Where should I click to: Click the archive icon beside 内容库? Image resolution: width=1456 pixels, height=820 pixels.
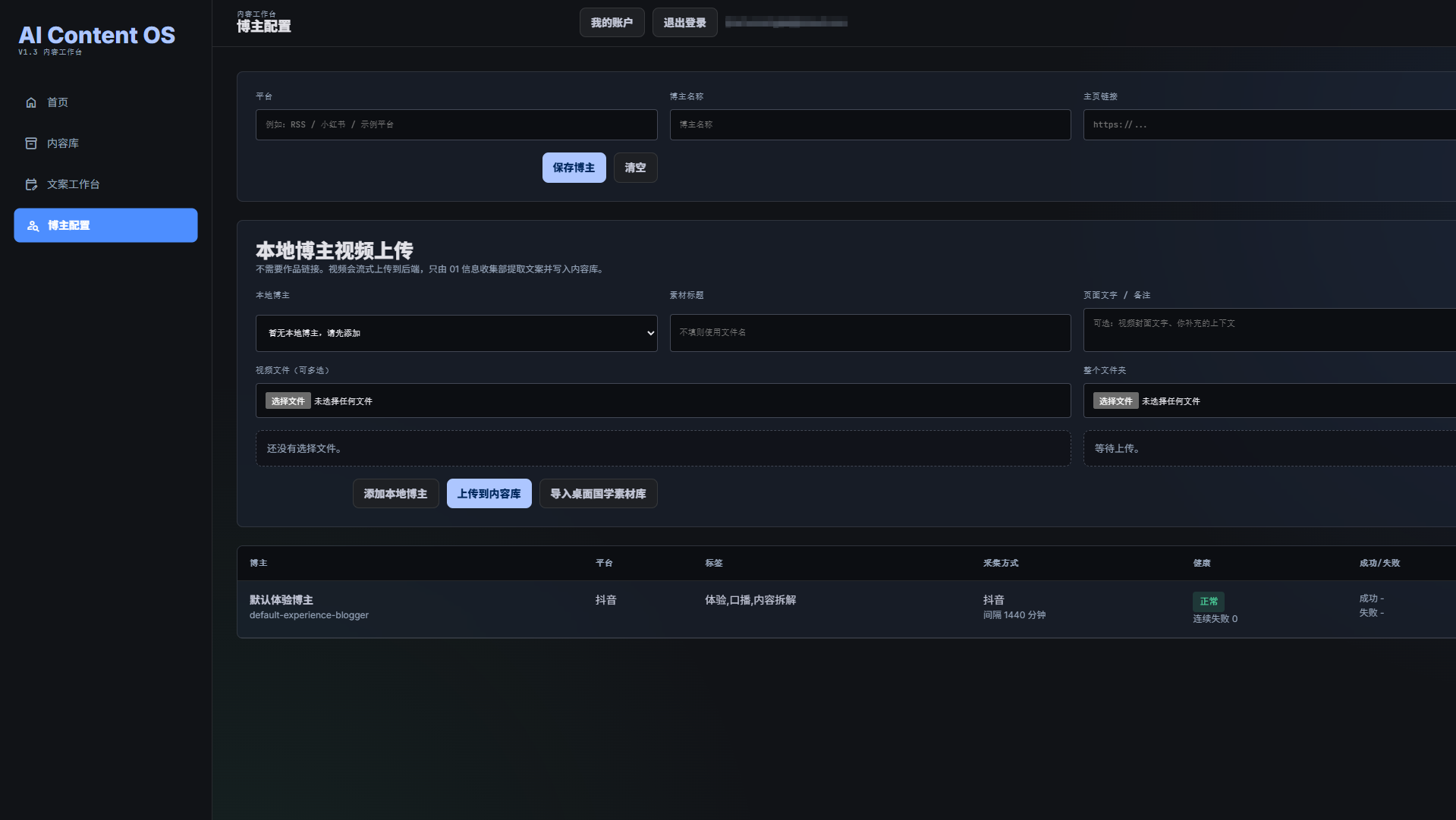pos(31,143)
